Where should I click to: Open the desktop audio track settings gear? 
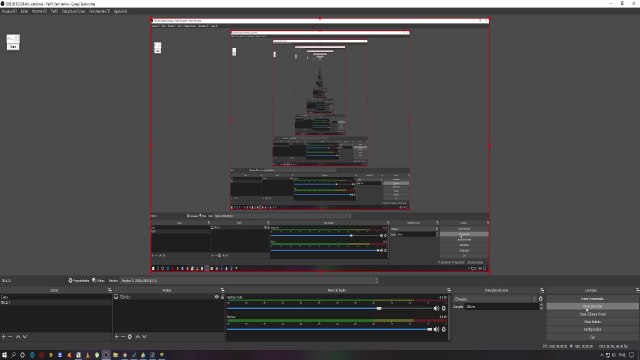click(x=444, y=309)
